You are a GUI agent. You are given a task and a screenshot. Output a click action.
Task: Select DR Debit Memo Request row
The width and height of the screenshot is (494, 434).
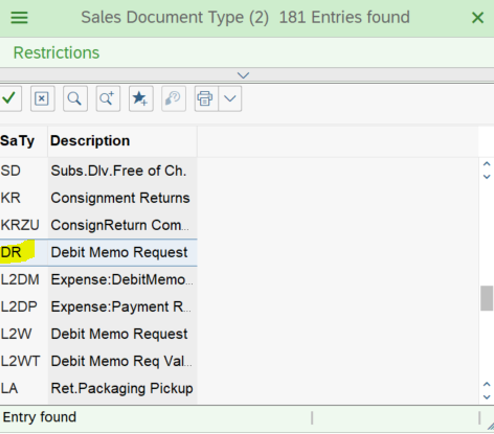98,252
